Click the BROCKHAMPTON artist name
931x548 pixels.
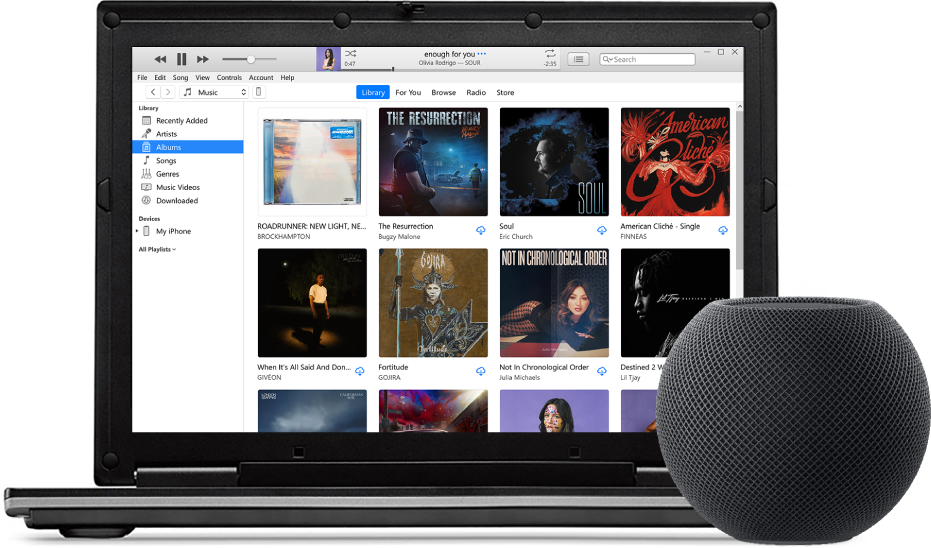click(284, 237)
